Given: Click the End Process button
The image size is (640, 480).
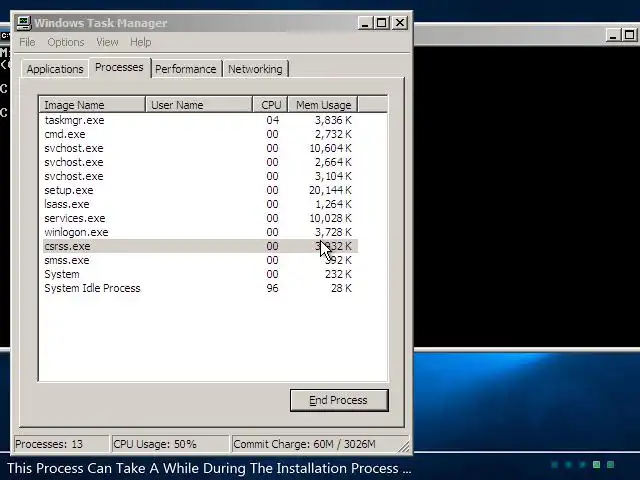Looking at the screenshot, I should (x=339, y=400).
